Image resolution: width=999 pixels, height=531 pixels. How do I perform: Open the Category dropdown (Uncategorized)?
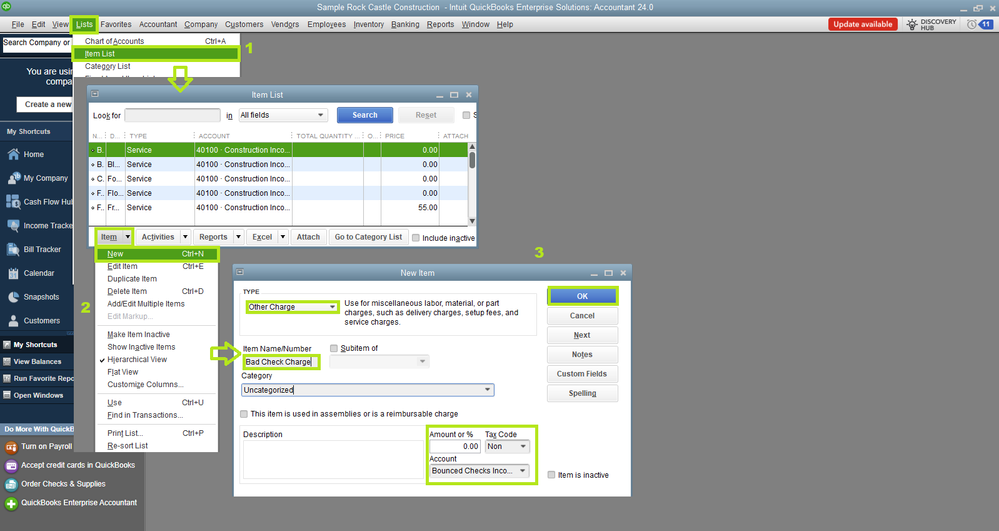coord(368,390)
